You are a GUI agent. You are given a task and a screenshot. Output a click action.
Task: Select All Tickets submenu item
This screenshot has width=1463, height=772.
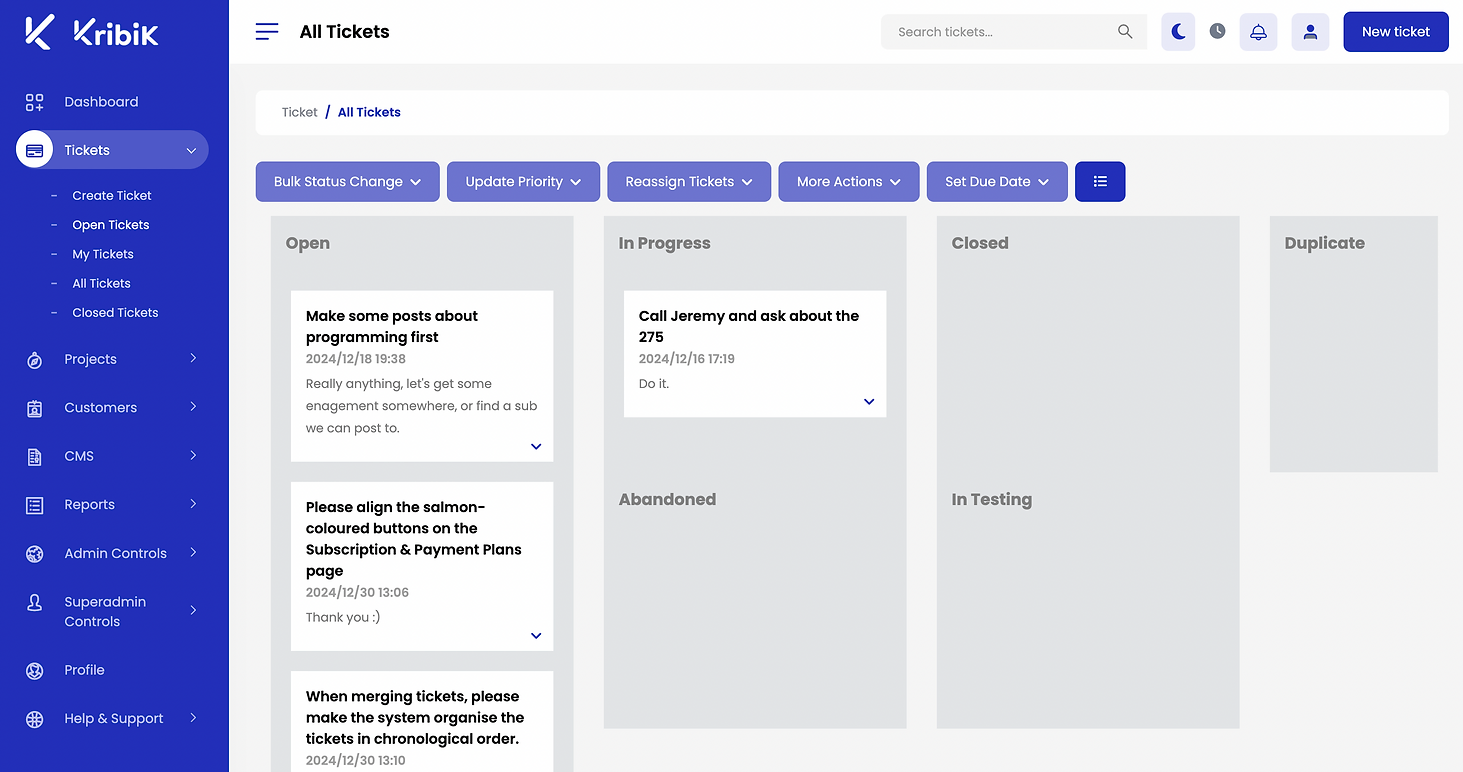click(x=101, y=283)
